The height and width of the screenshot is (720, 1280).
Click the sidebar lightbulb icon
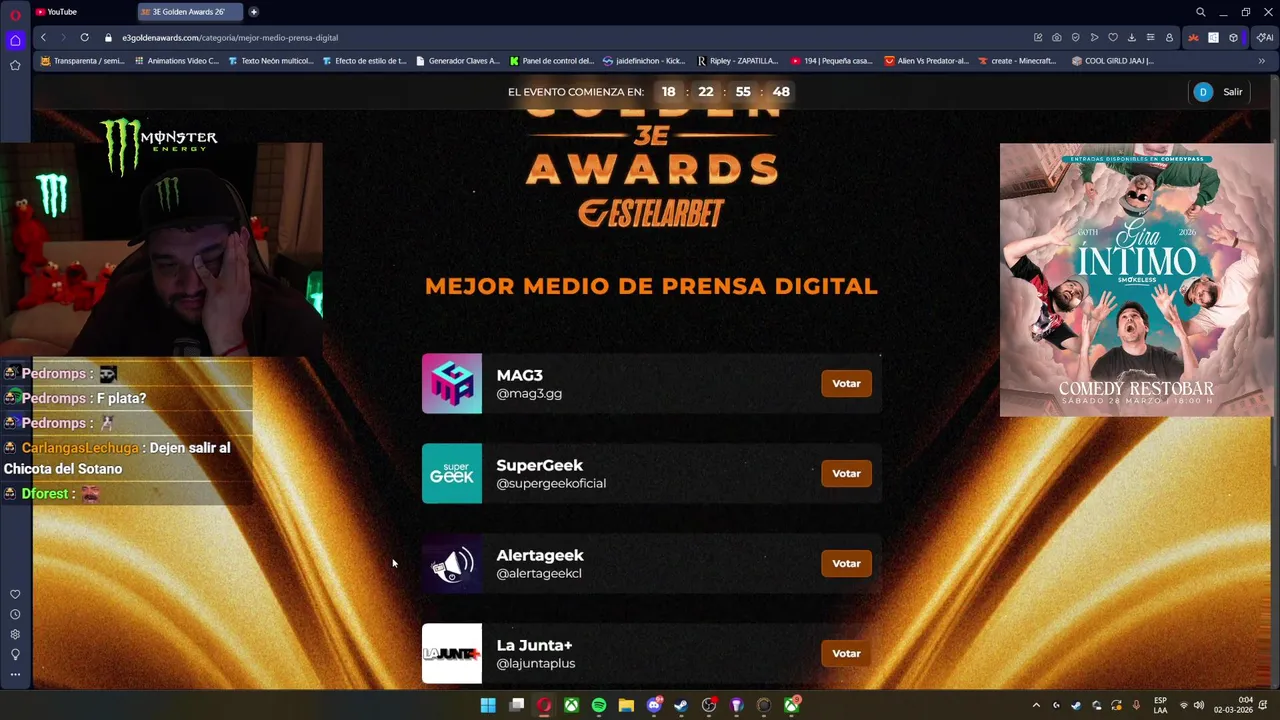15,654
